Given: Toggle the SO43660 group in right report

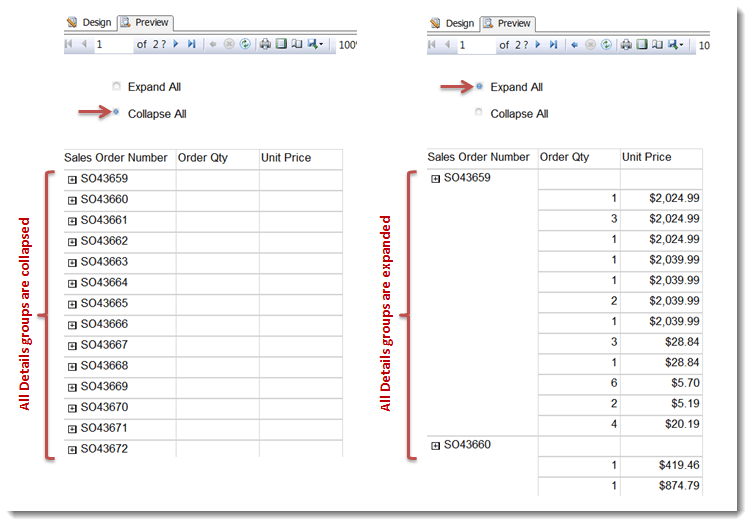Looking at the screenshot, I should [x=435, y=445].
